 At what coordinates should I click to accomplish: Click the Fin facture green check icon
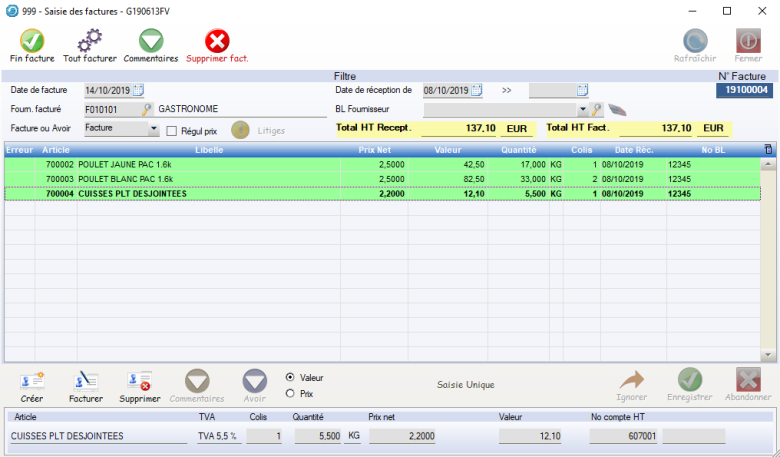click(32, 41)
